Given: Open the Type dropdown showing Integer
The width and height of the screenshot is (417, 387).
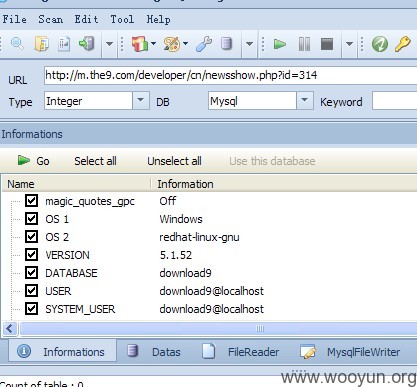Looking at the screenshot, I should tap(141, 101).
